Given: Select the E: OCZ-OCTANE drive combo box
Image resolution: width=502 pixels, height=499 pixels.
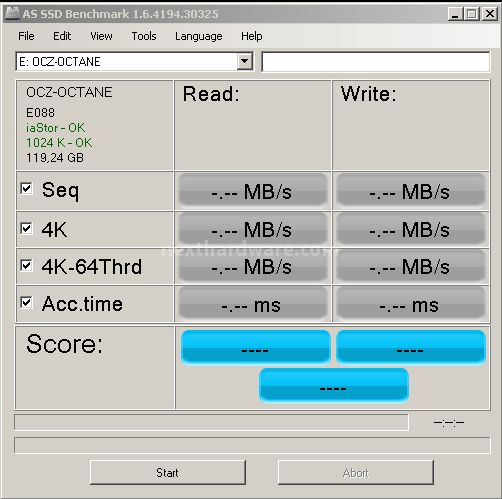Looking at the screenshot, I should tap(135, 62).
